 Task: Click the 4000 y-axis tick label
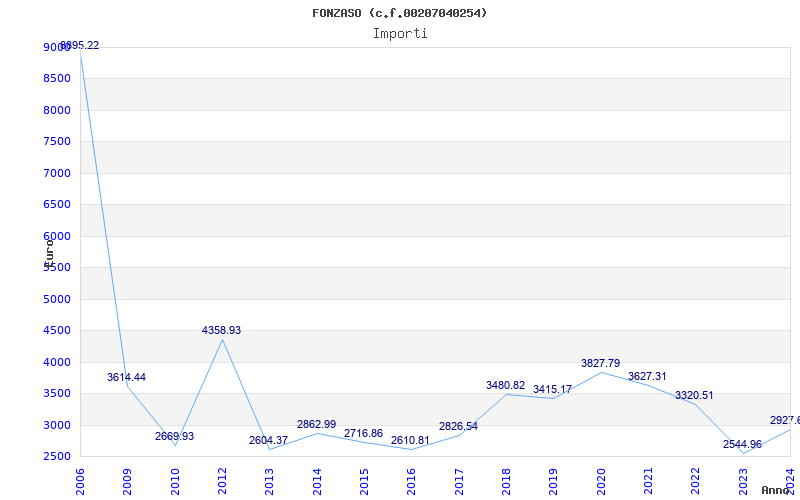[x=57, y=362]
